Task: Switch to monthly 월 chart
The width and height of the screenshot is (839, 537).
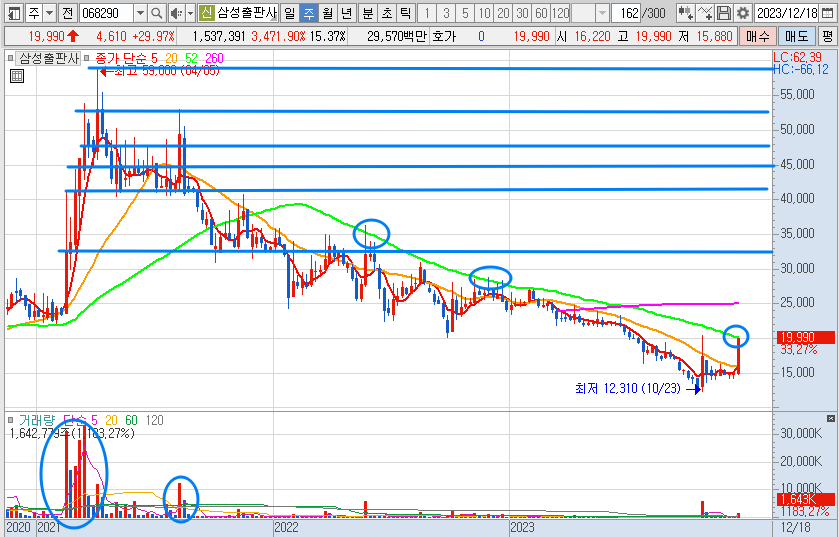Action: pos(327,13)
